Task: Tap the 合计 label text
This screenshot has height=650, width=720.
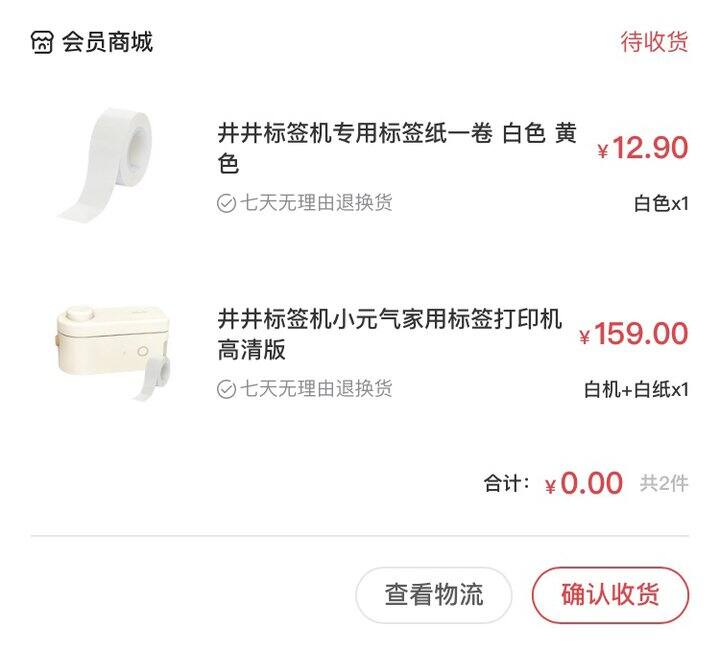Action: tap(506, 483)
